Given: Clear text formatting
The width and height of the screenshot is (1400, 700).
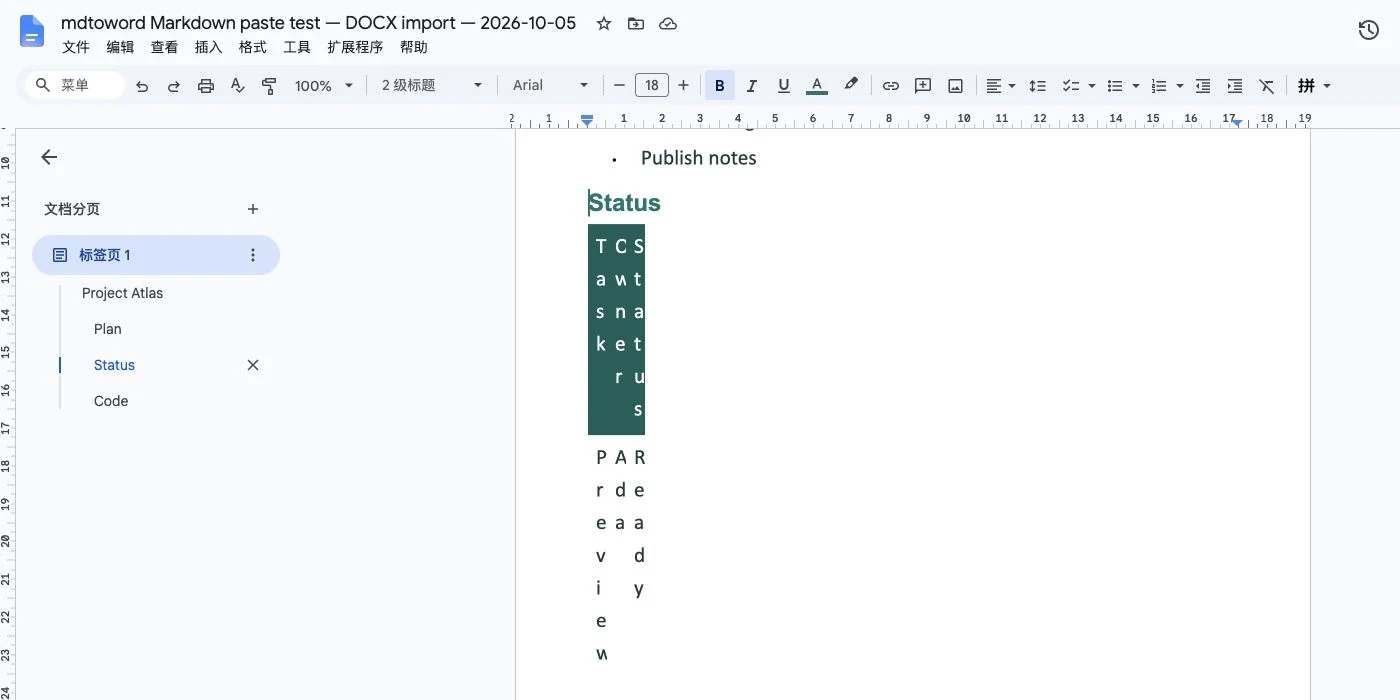Looking at the screenshot, I should click(1267, 86).
